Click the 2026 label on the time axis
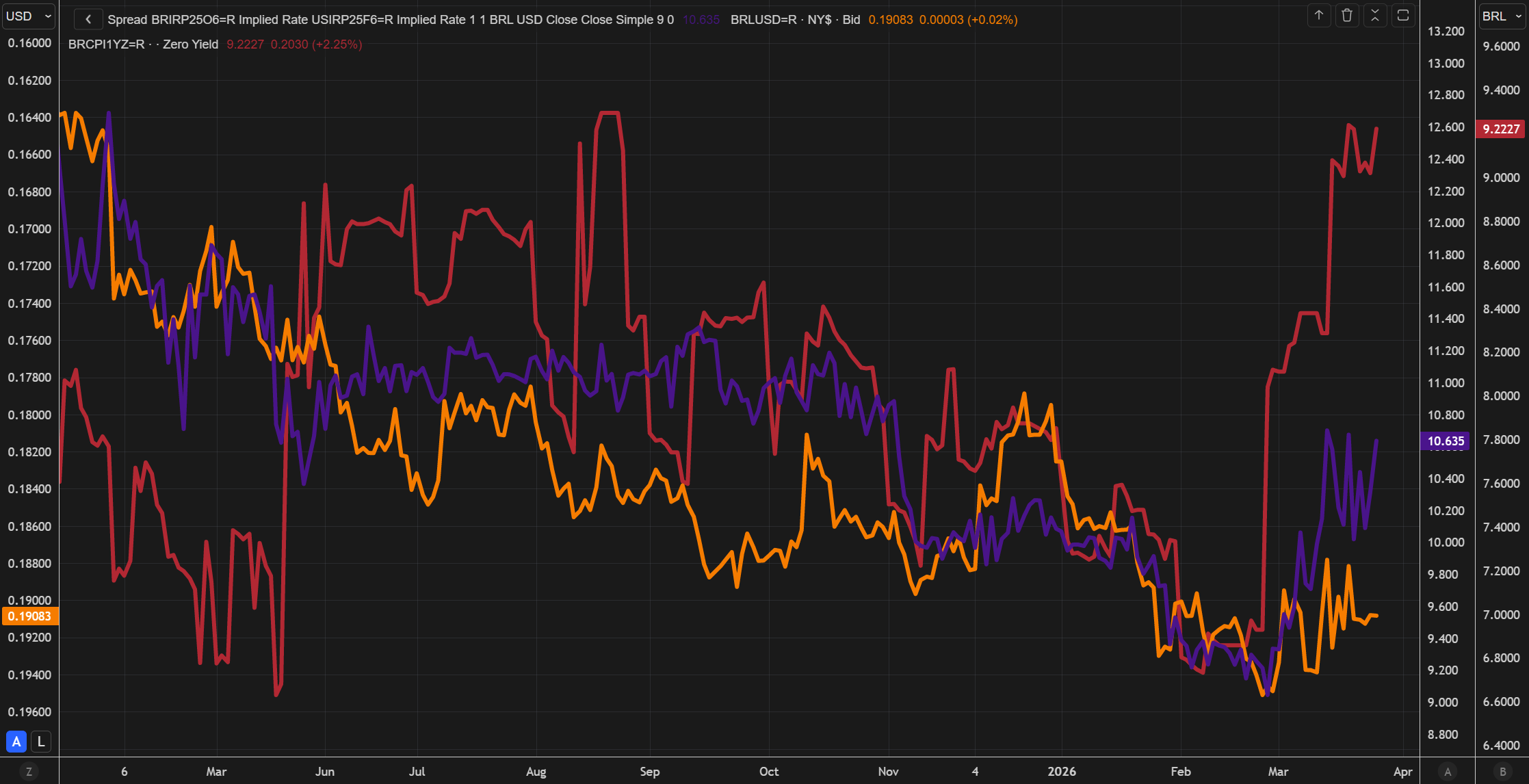Image resolution: width=1529 pixels, height=784 pixels. pos(1062,772)
